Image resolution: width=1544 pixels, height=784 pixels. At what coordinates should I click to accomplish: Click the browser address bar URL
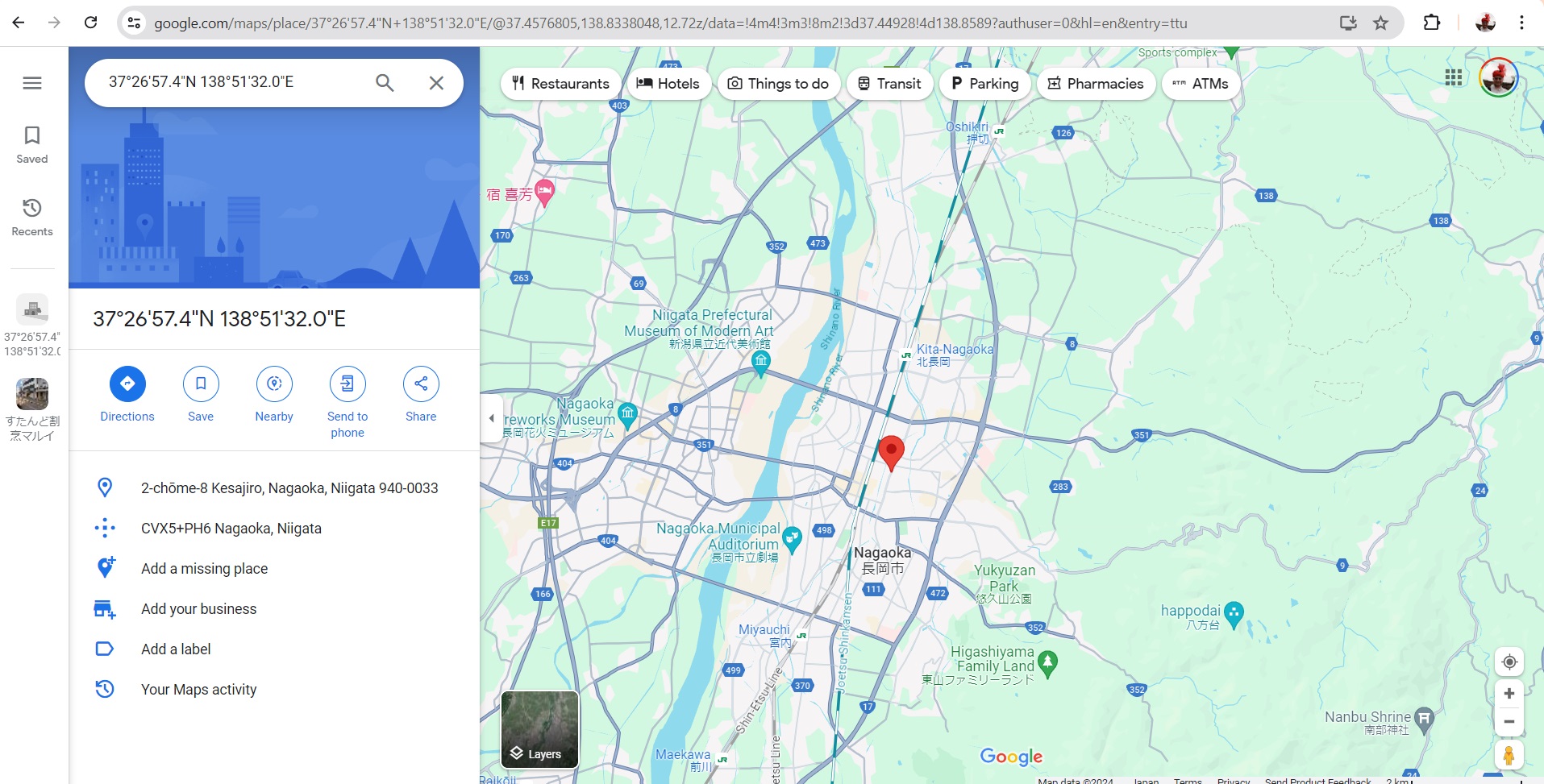click(670, 23)
